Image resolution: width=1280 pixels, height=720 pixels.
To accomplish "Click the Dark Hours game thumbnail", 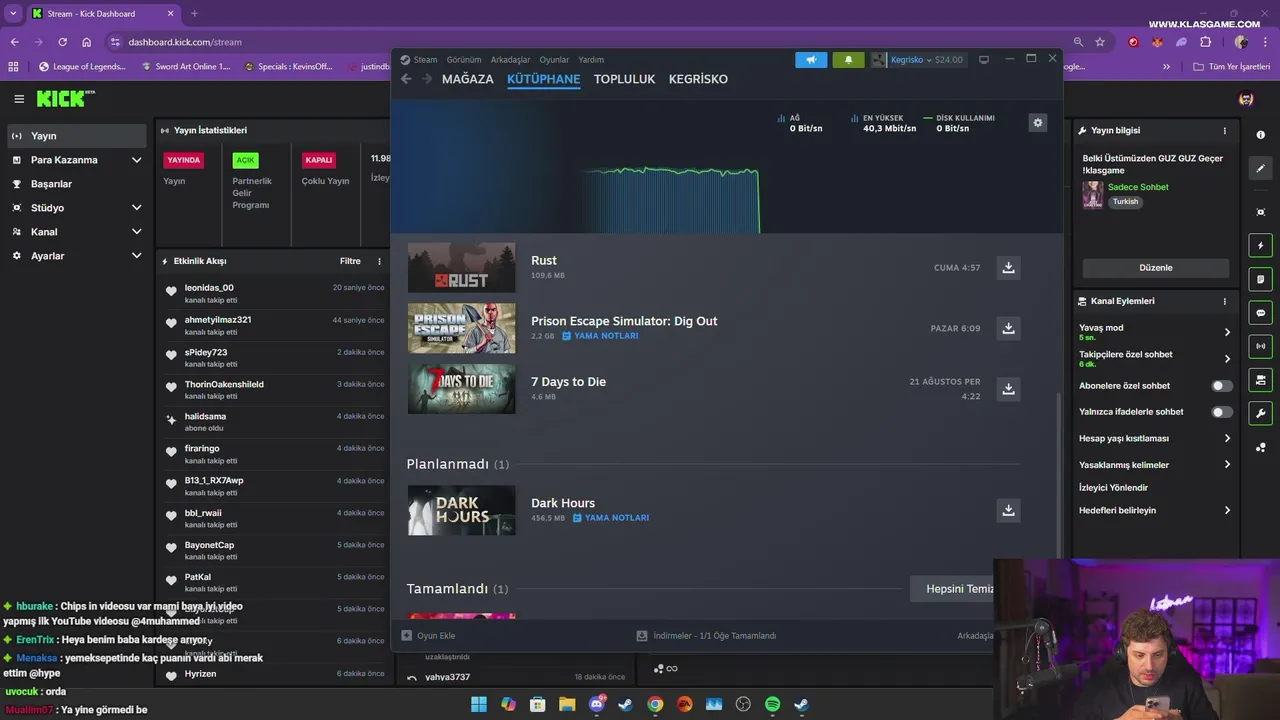I will [x=461, y=510].
